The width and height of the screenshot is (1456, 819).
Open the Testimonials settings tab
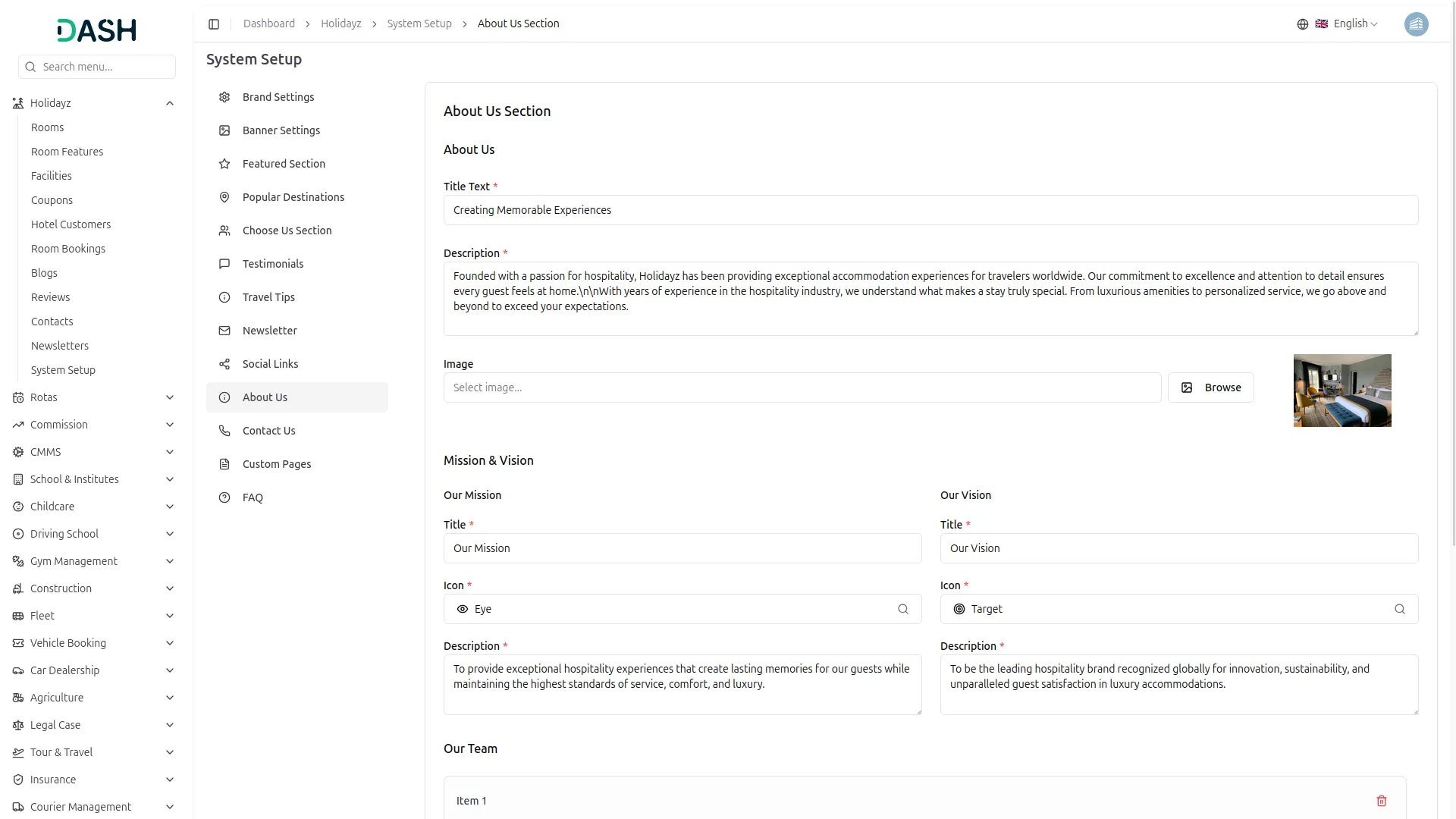(x=273, y=264)
